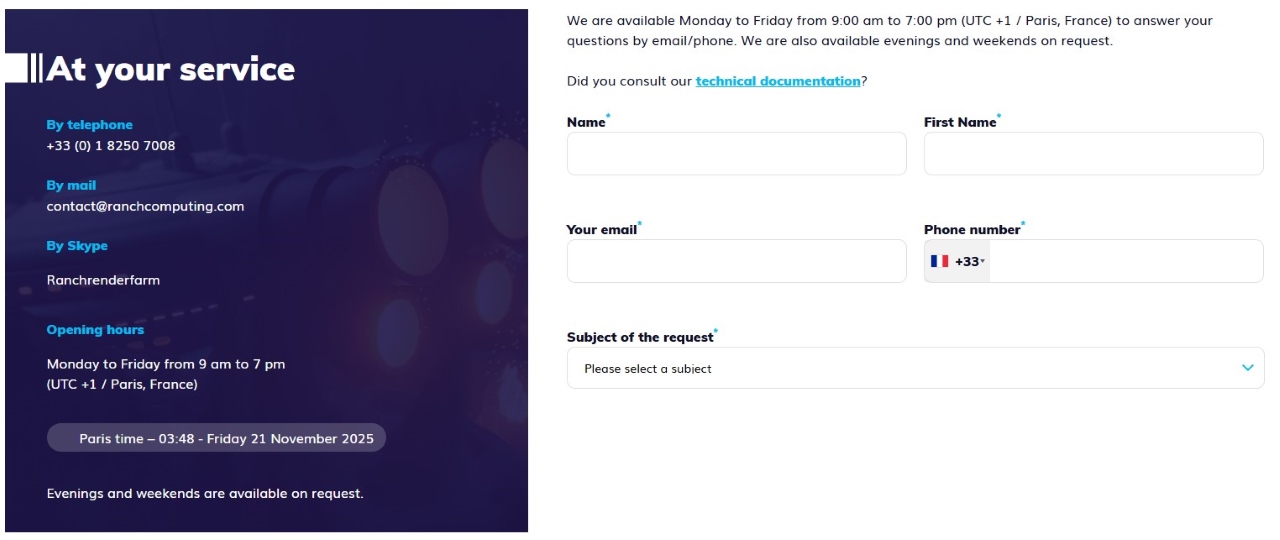The height and width of the screenshot is (540, 1280).
Task: Click the 'Subject of the request' label
Action: click(x=640, y=337)
